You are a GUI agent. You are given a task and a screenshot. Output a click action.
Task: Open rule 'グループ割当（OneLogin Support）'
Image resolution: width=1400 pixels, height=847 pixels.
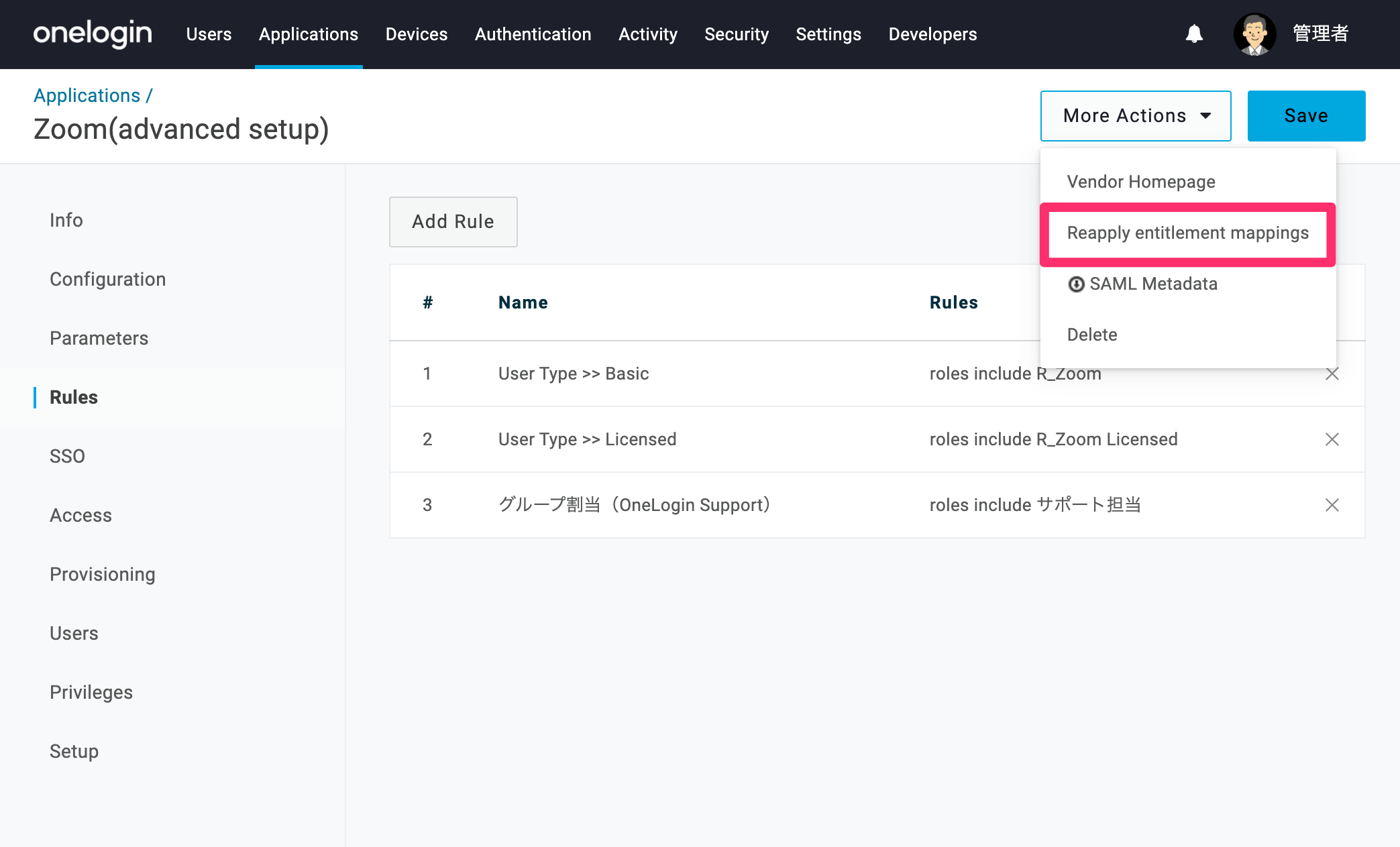635,505
